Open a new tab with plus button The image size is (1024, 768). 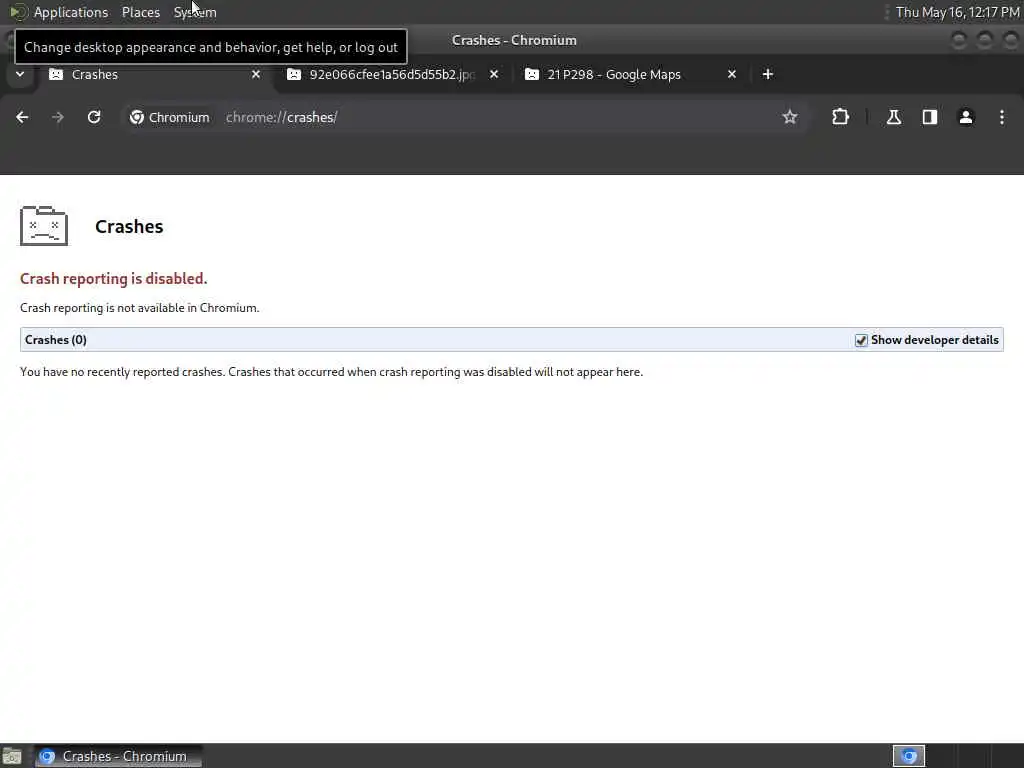767,74
